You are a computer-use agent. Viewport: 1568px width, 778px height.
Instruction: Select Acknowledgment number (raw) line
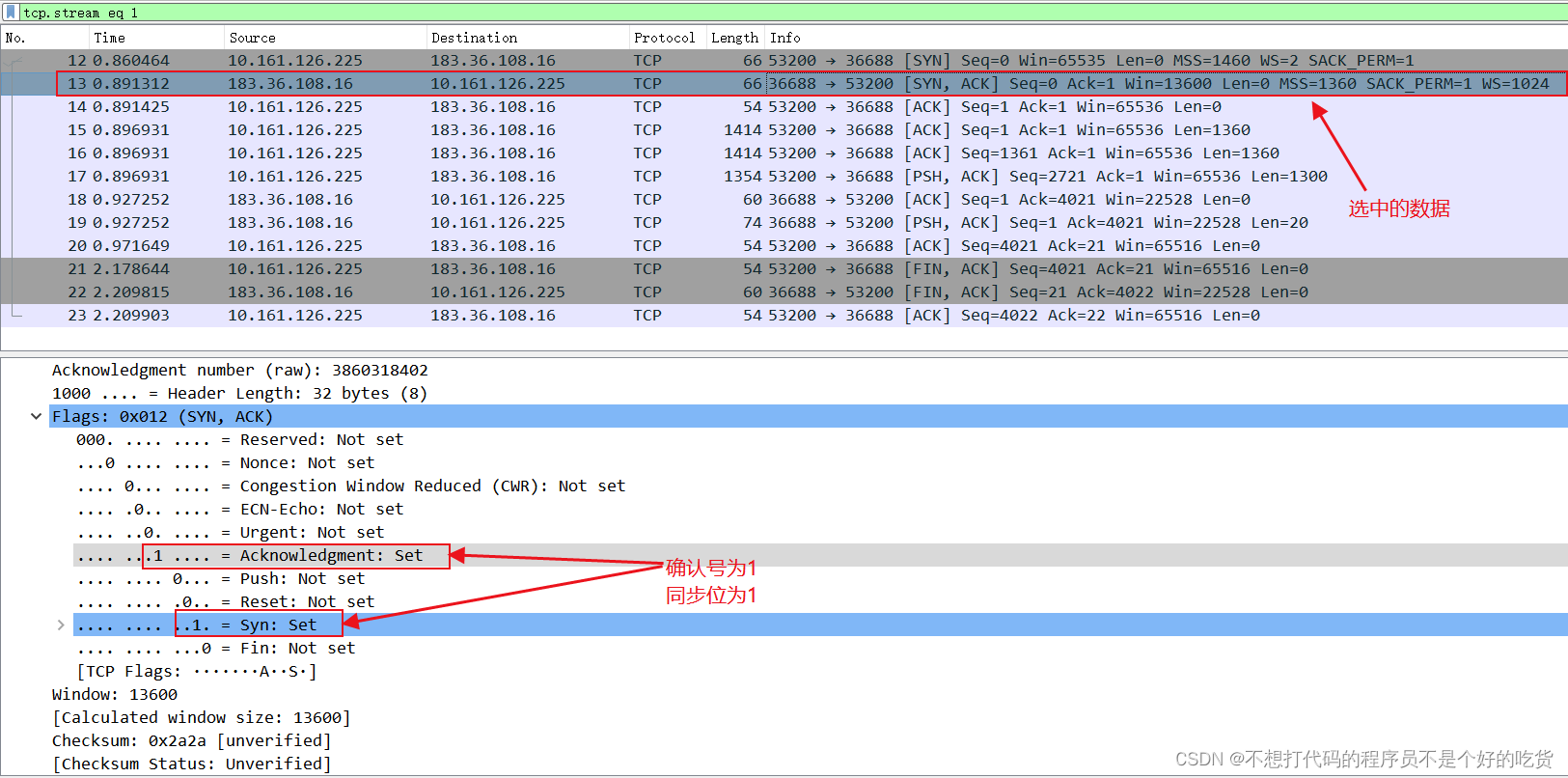tap(240, 371)
